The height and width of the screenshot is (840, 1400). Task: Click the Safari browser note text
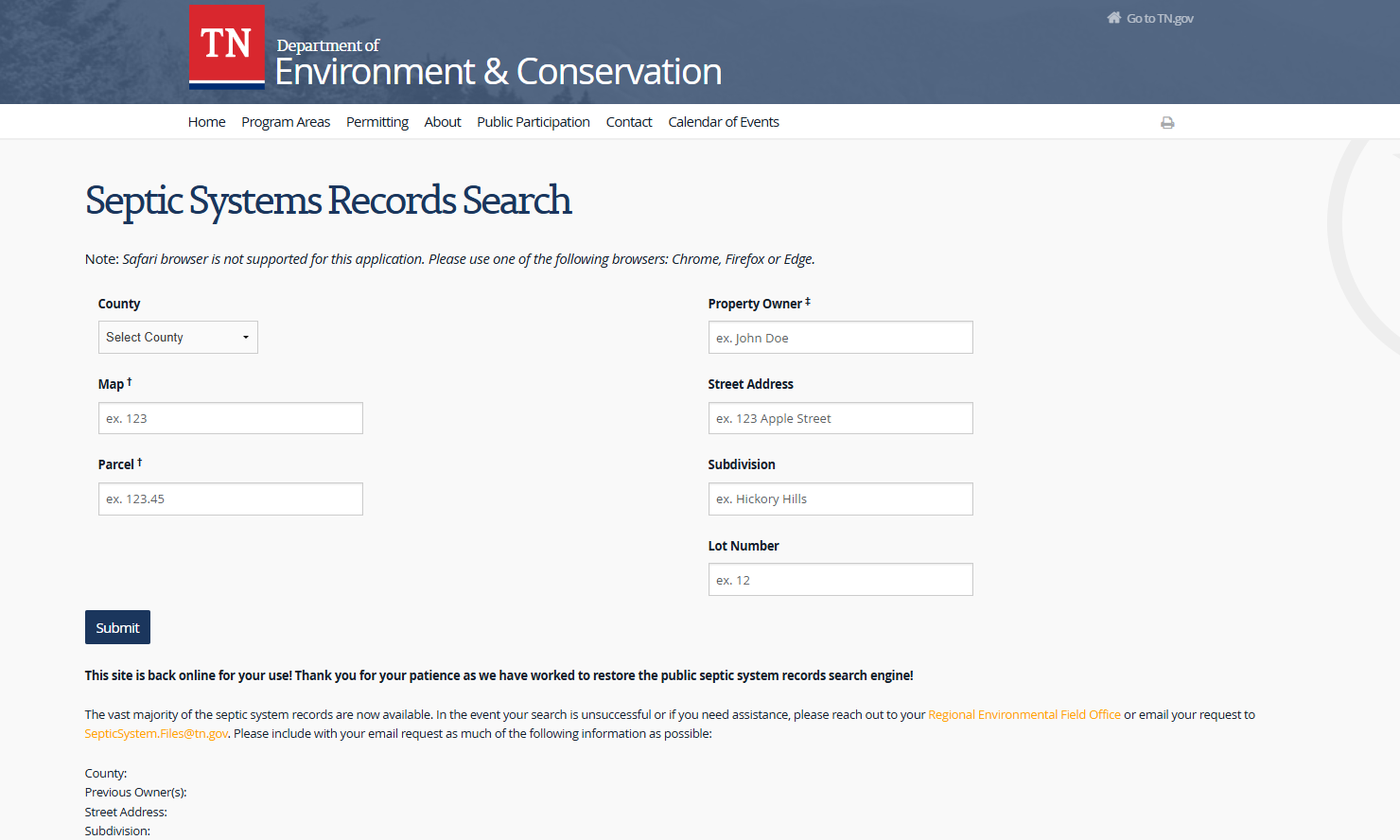[450, 259]
